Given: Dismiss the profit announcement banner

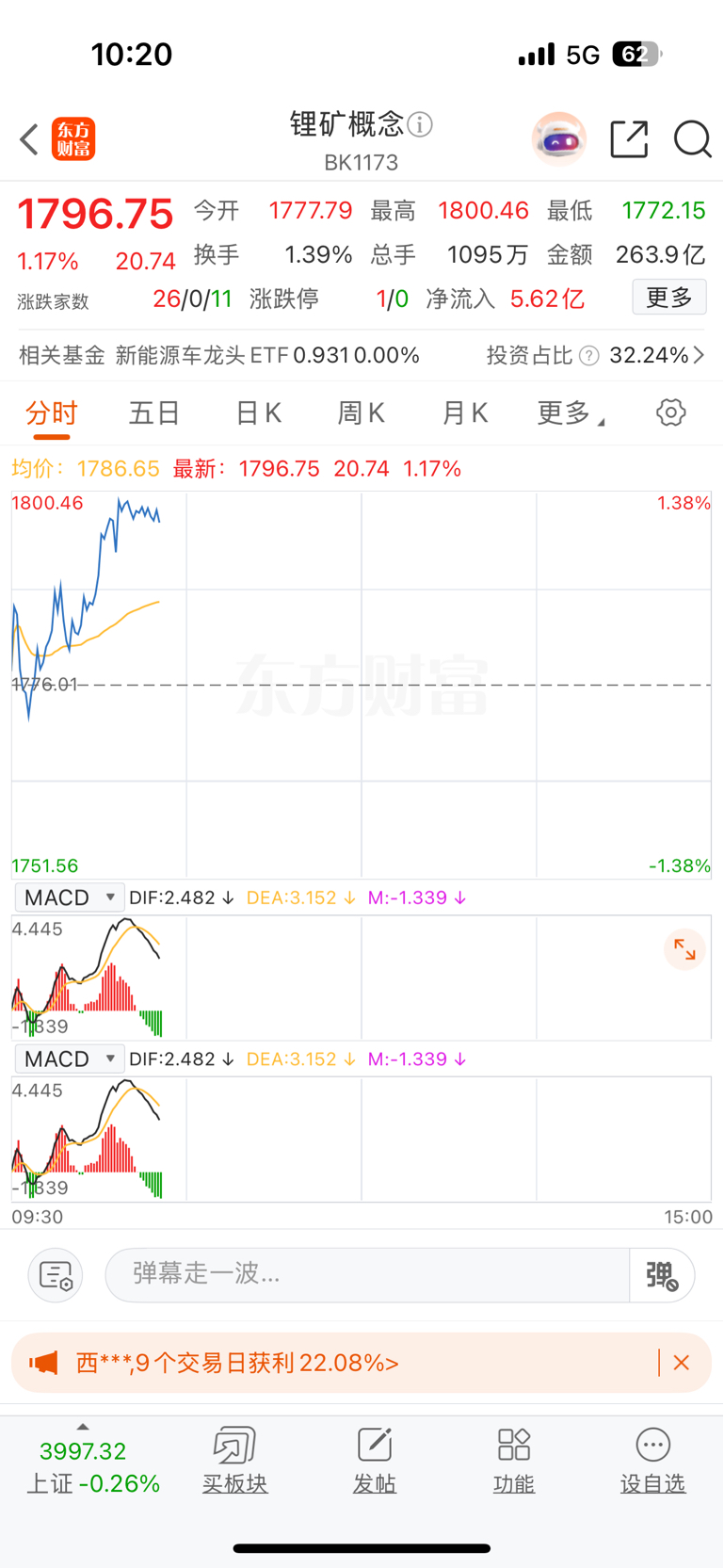Looking at the screenshot, I should point(682,1363).
